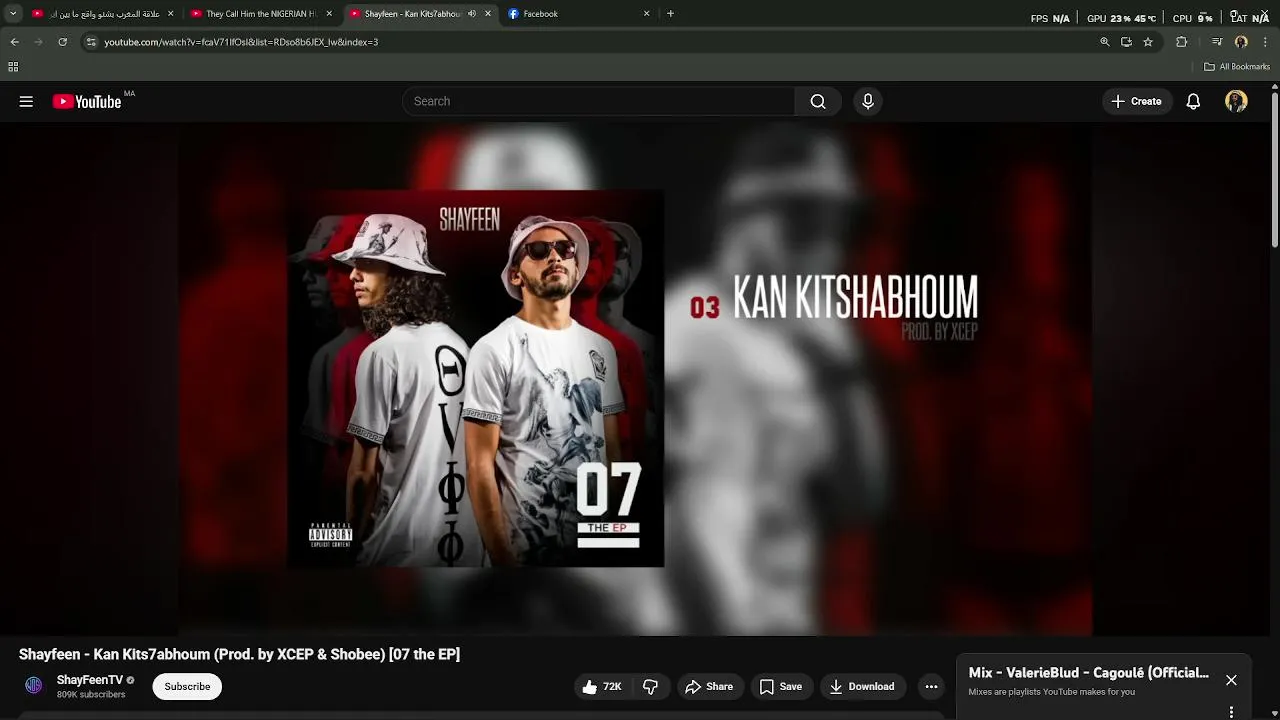Screen dimensions: 1280x720
Task: Close the Shayfeen tab
Action: click(x=488, y=14)
